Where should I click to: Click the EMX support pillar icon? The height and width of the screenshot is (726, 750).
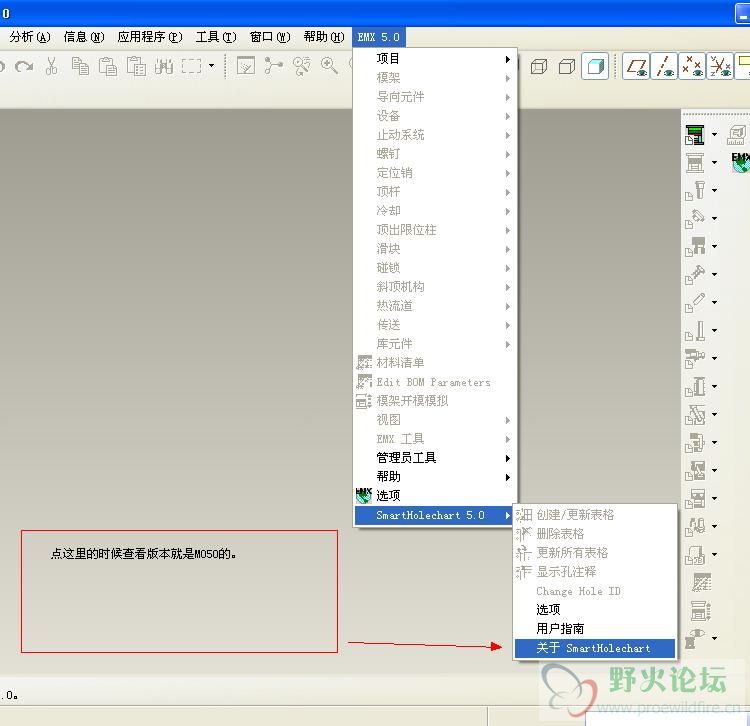[x=695, y=246]
